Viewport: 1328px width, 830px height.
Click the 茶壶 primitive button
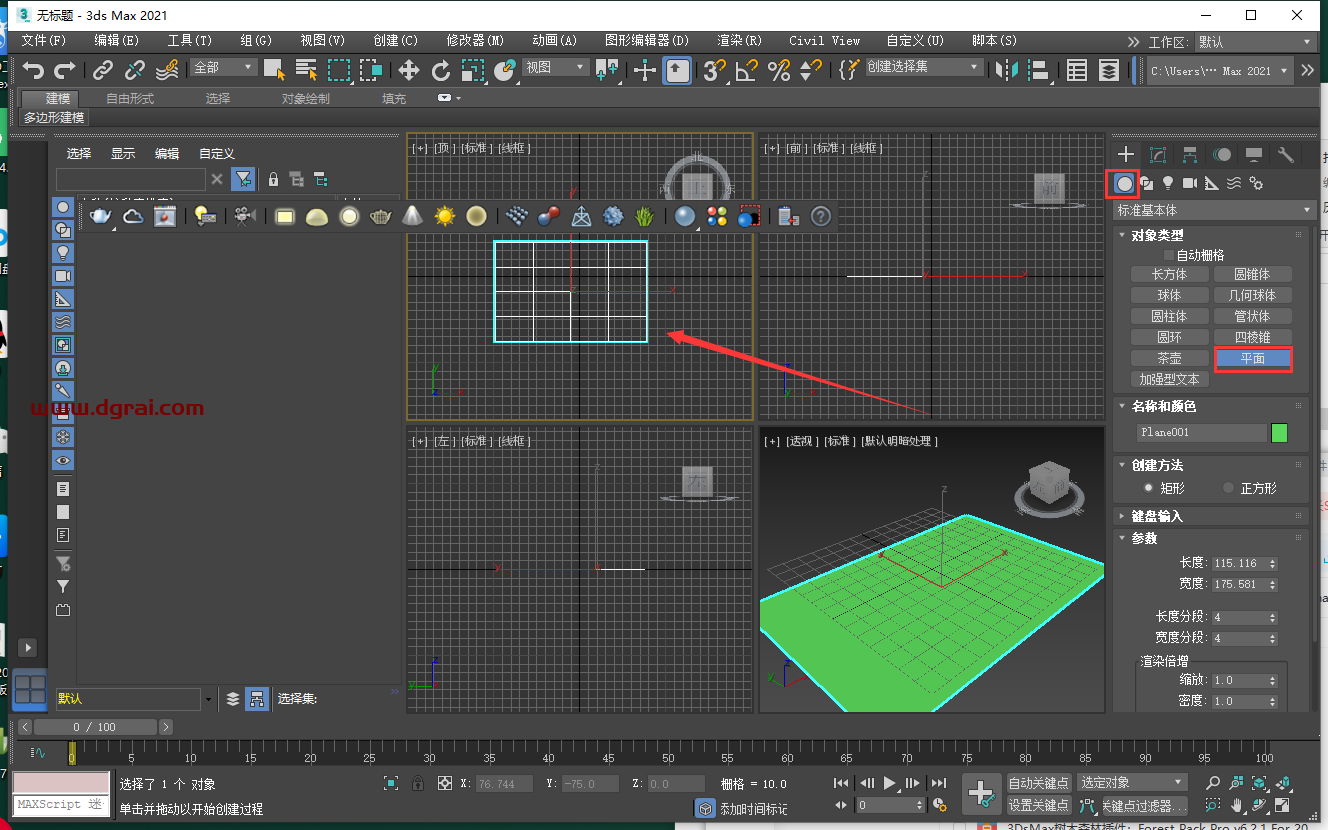1168,357
